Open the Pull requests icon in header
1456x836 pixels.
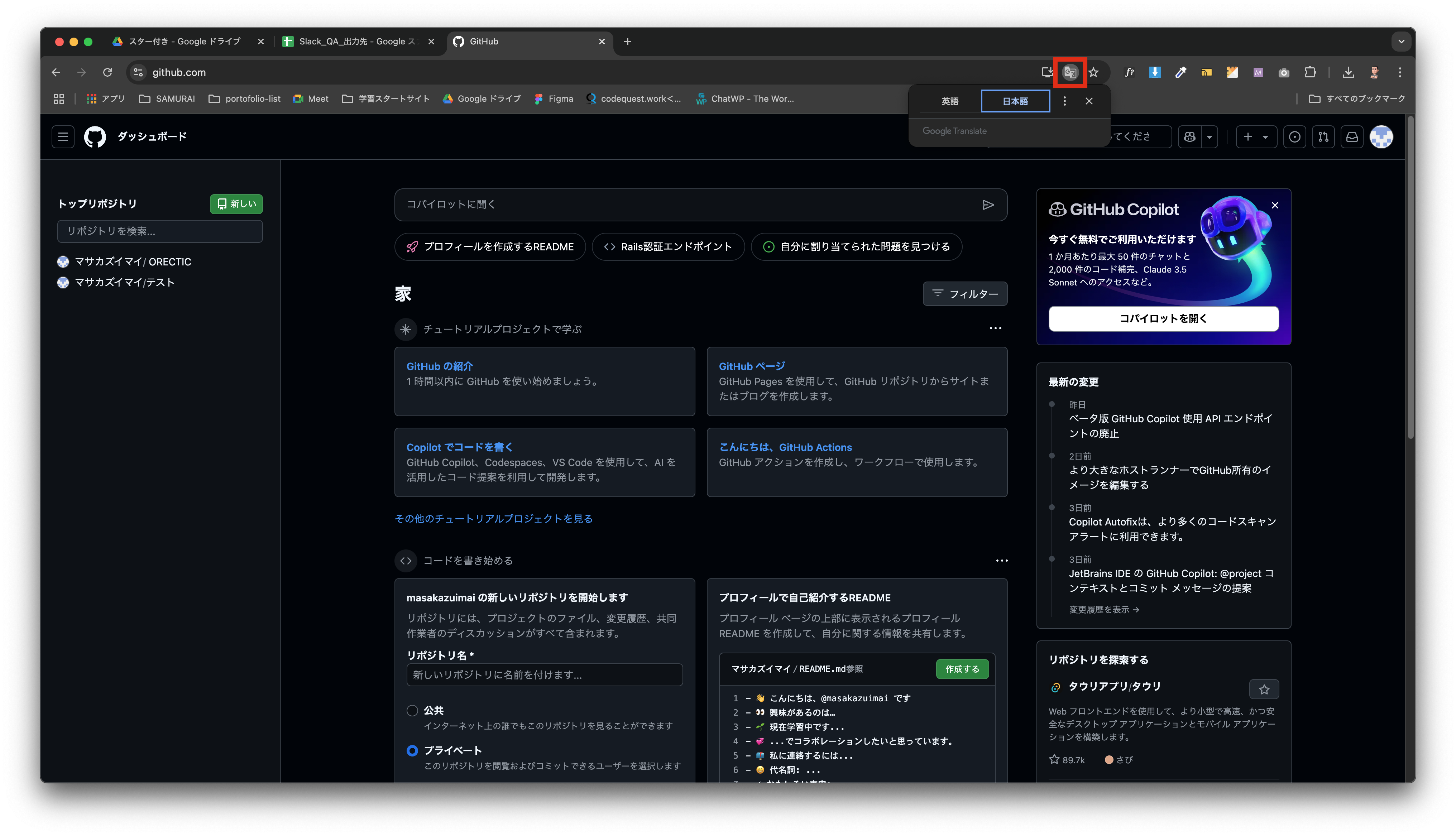point(1323,137)
